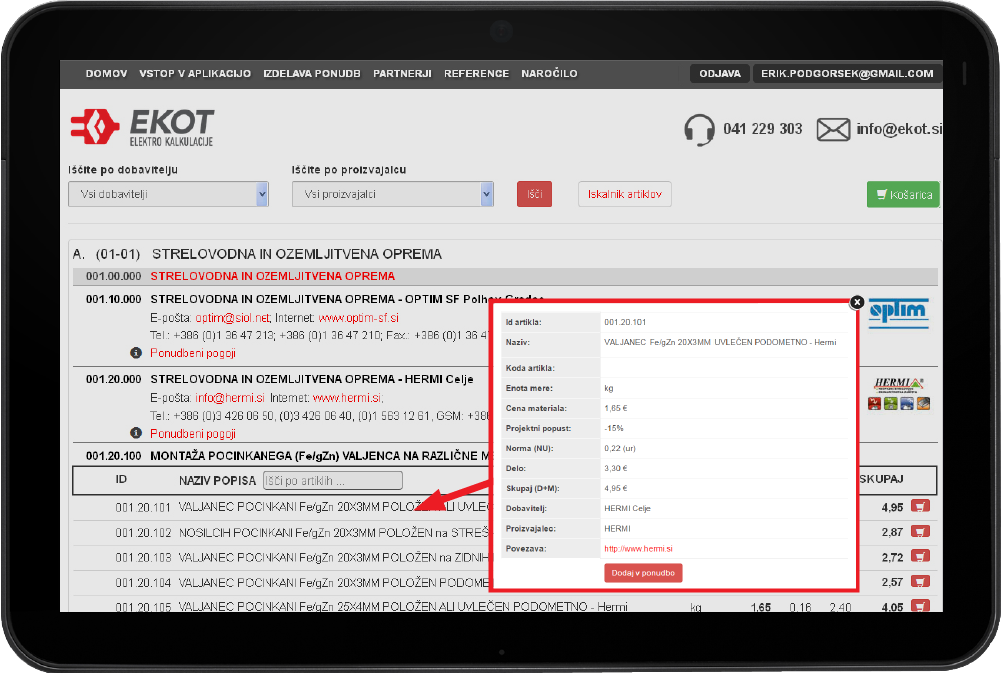Add the 4,05 row item to cart
This screenshot has height=673, width=1002.
(x=920, y=605)
